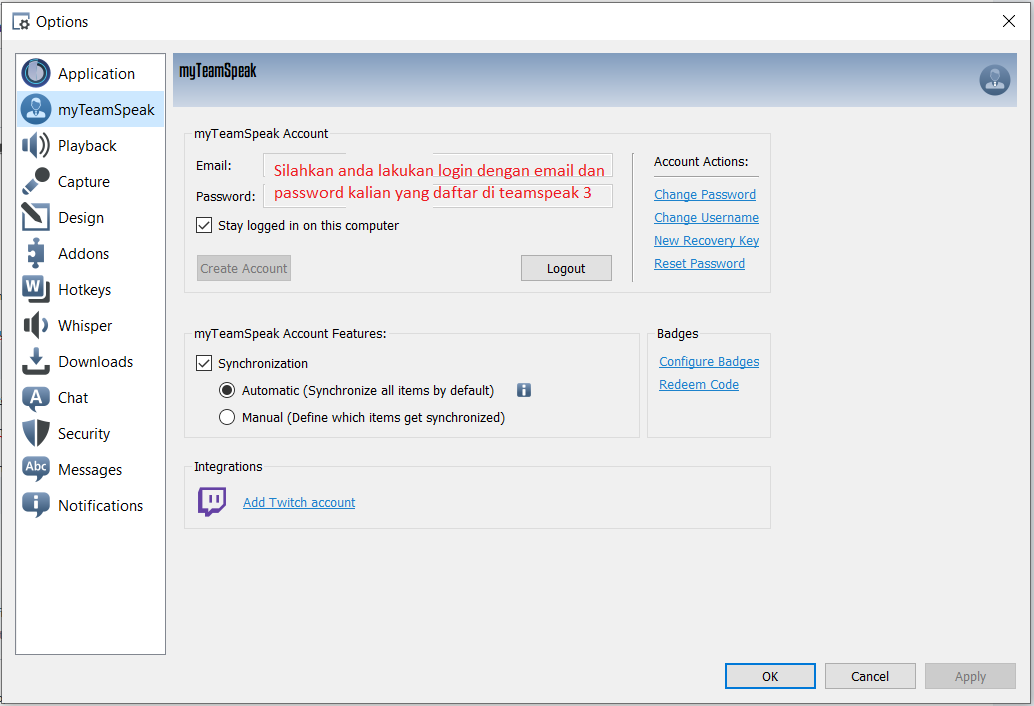The width and height of the screenshot is (1034, 706).
Task: Click the Redeem Code link
Action: (698, 384)
